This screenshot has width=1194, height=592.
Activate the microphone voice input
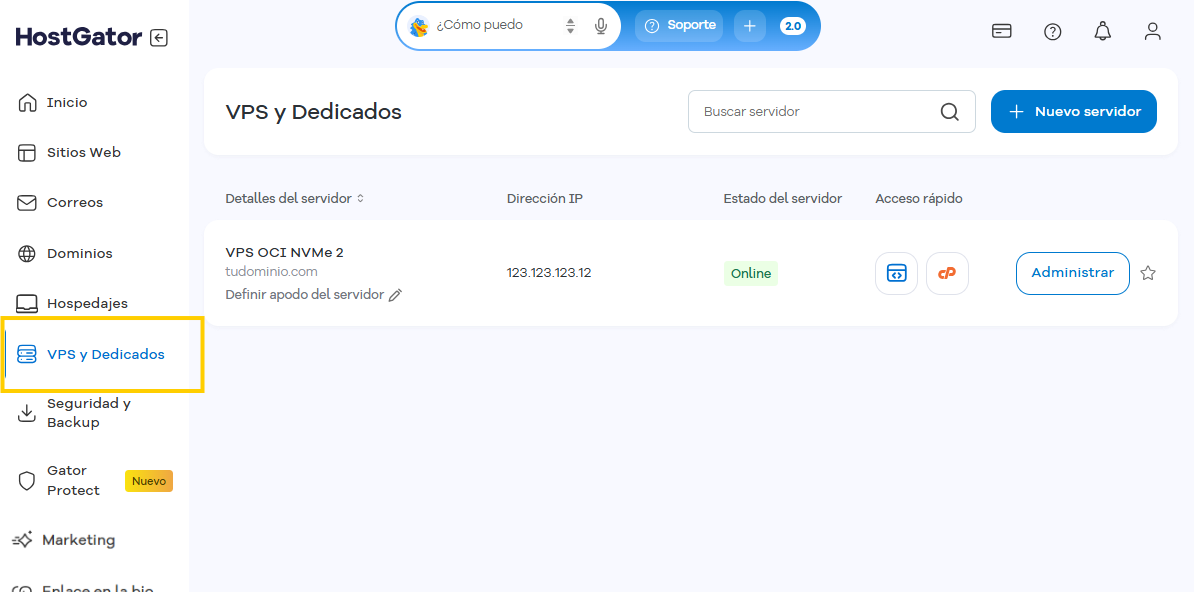click(x=601, y=27)
